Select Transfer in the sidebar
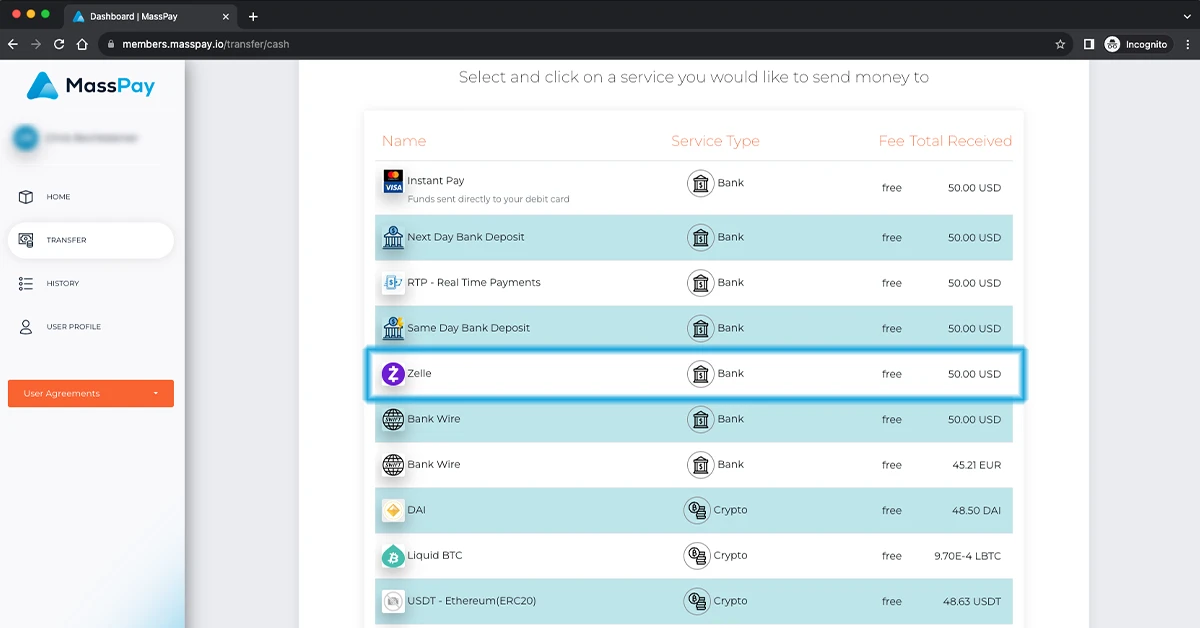Image resolution: width=1200 pixels, height=628 pixels. pos(66,240)
